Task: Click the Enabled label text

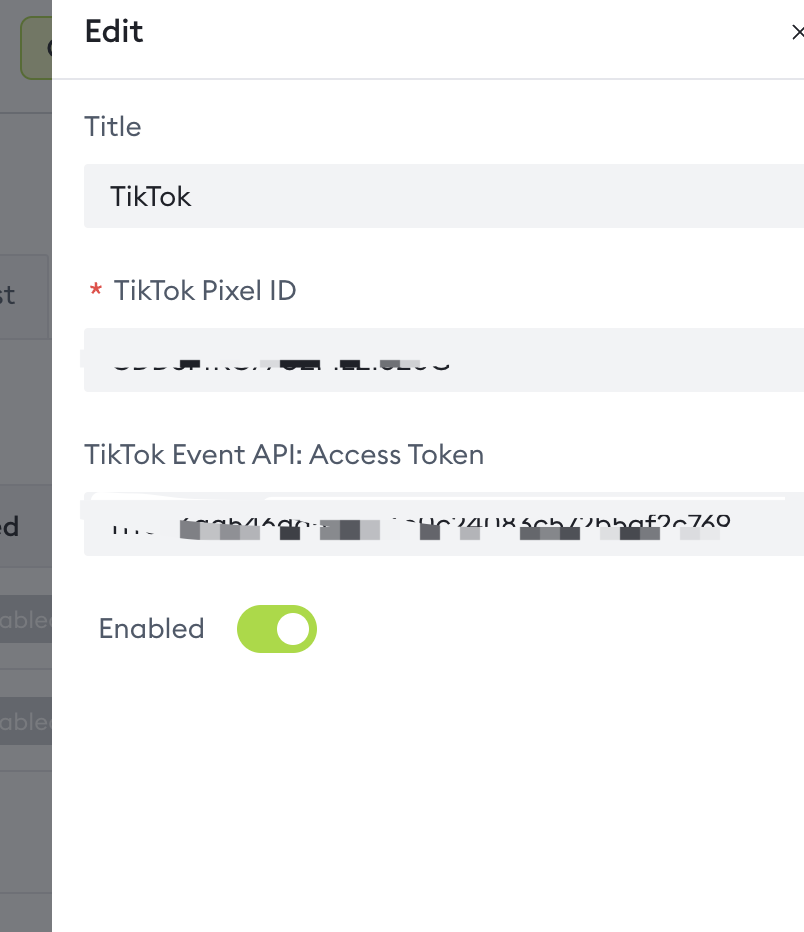Action: [151, 628]
